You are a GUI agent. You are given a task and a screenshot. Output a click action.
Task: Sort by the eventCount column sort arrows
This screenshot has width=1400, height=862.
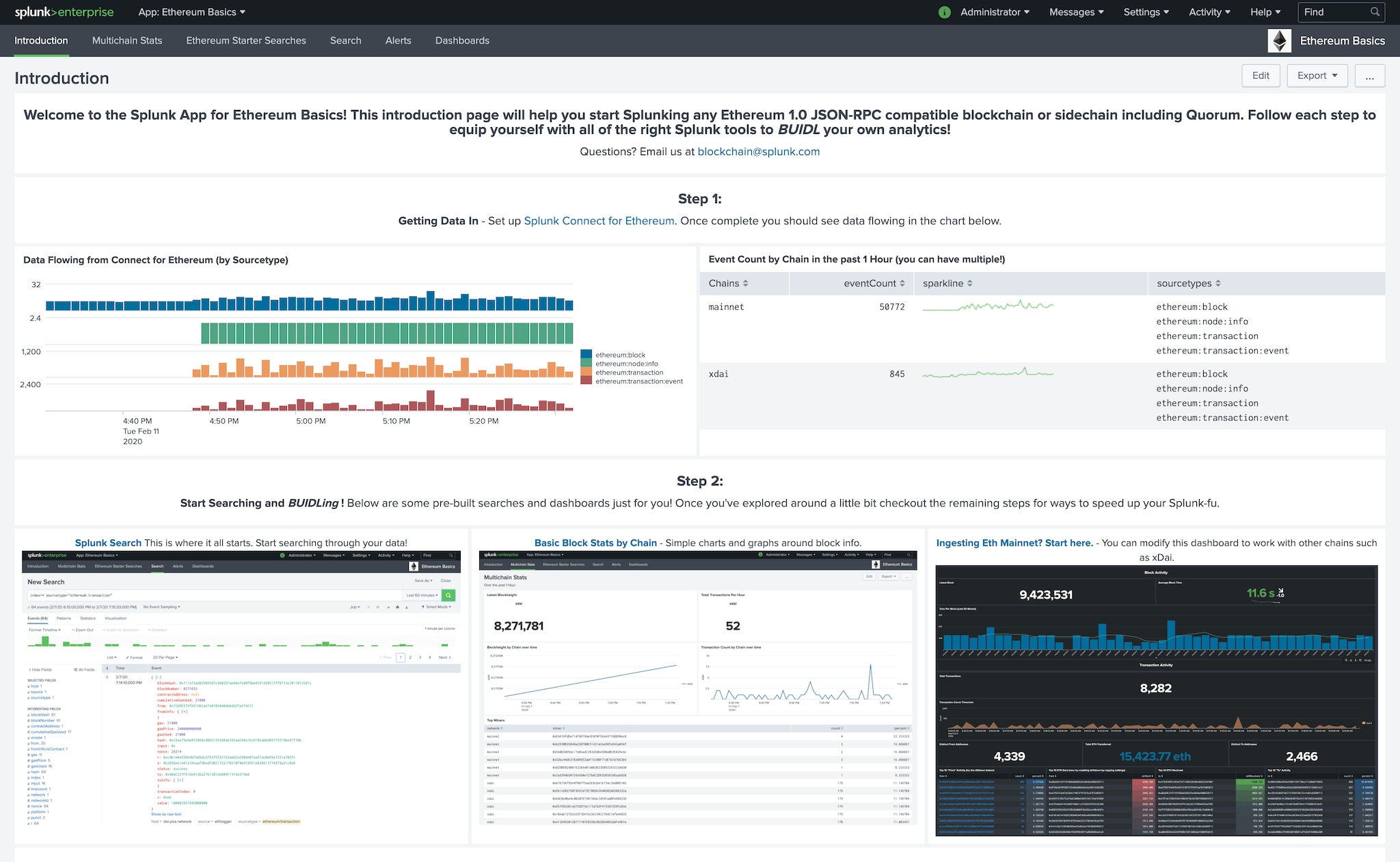point(902,284)
